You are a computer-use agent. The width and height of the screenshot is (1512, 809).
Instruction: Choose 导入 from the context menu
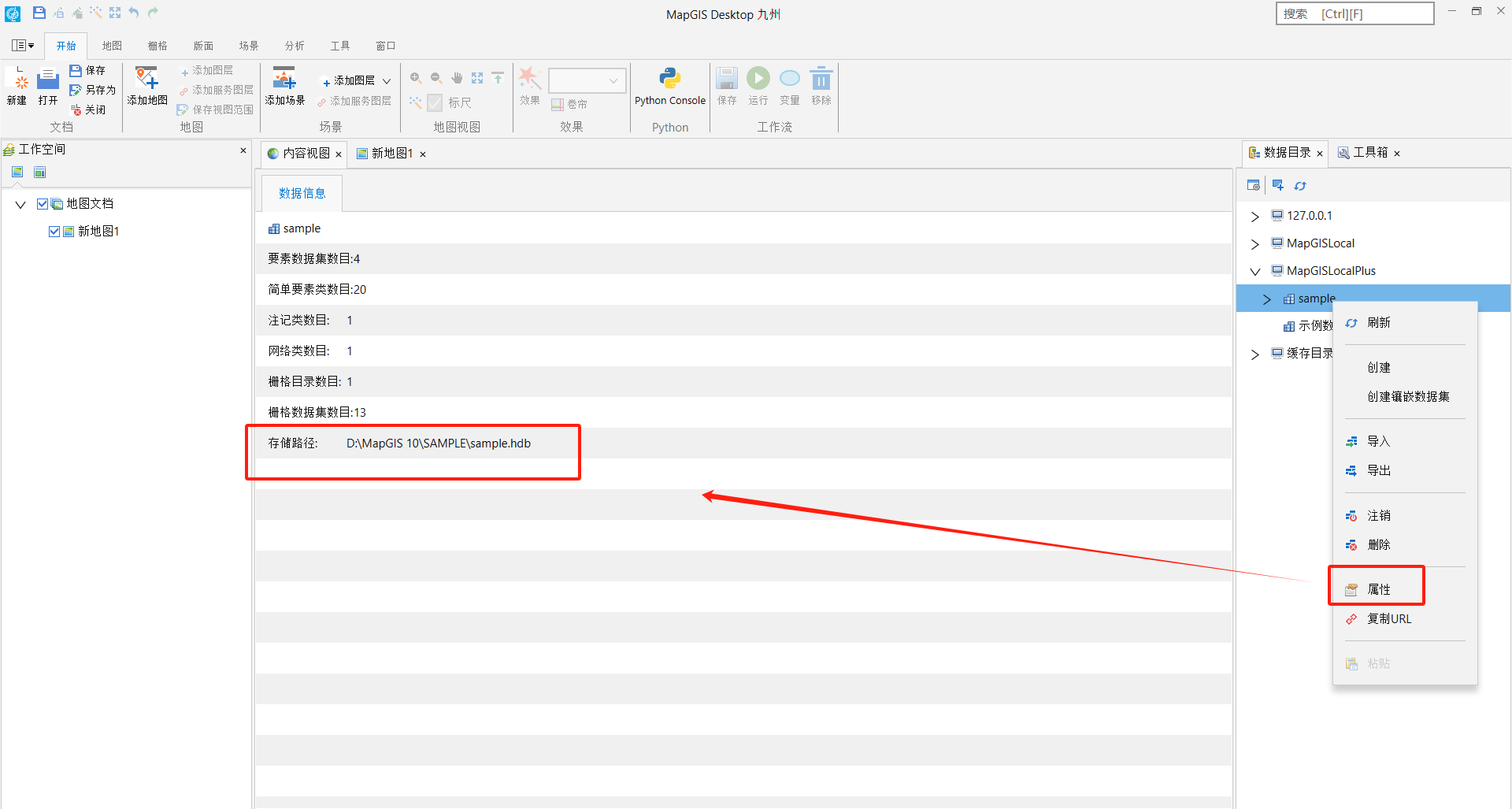(1405, 442)
